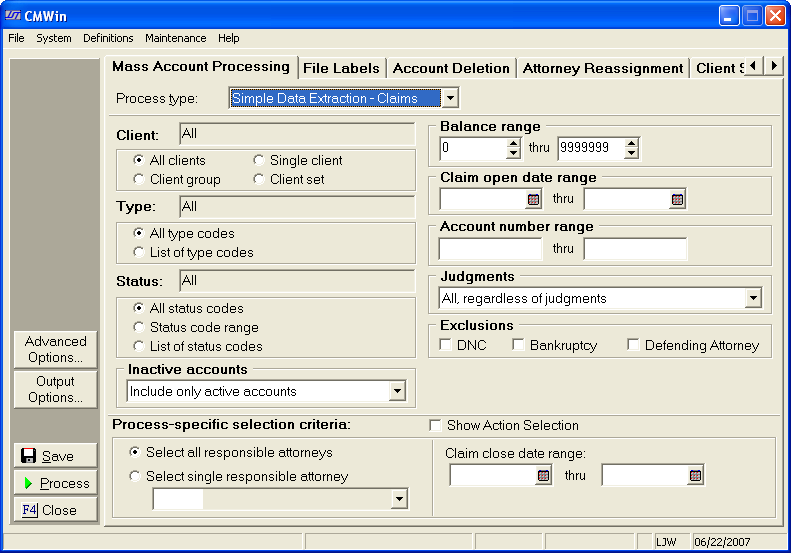
Task: Decrease the balance range maximum value
Action: [631, 154]
